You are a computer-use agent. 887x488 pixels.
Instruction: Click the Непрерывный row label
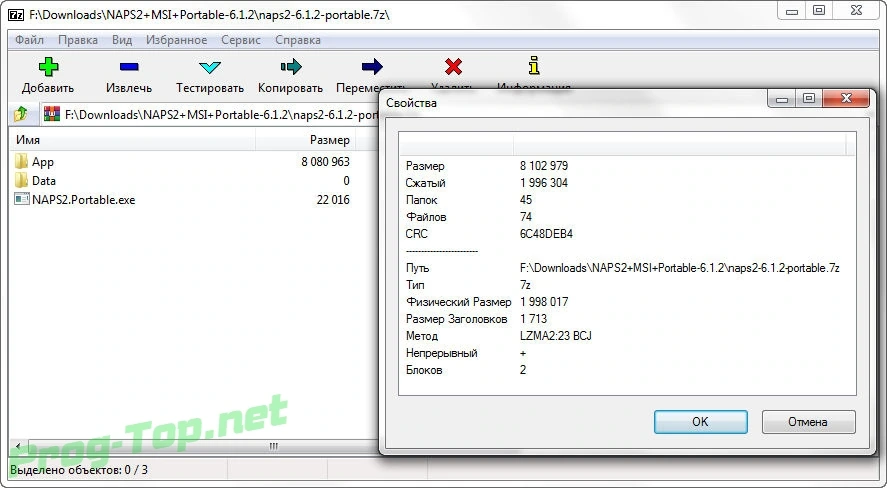click(441, 353)
